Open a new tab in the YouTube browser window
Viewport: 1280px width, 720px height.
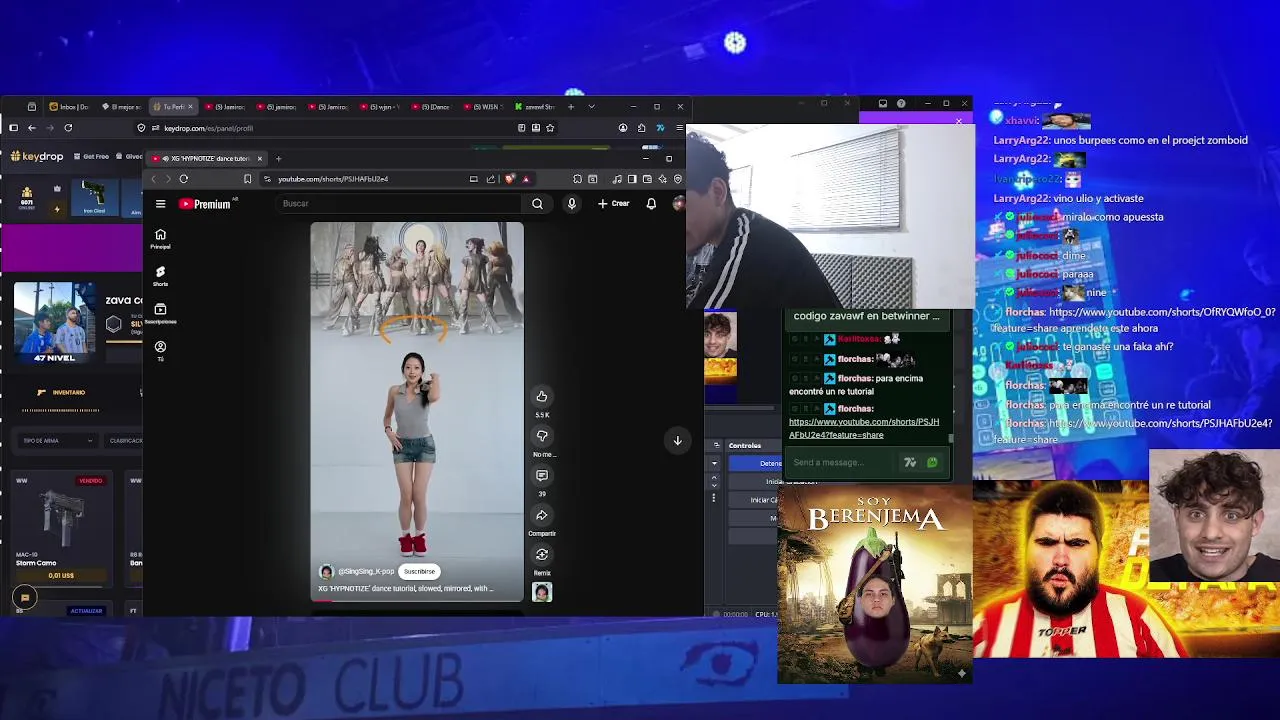(x=279, y=159)
